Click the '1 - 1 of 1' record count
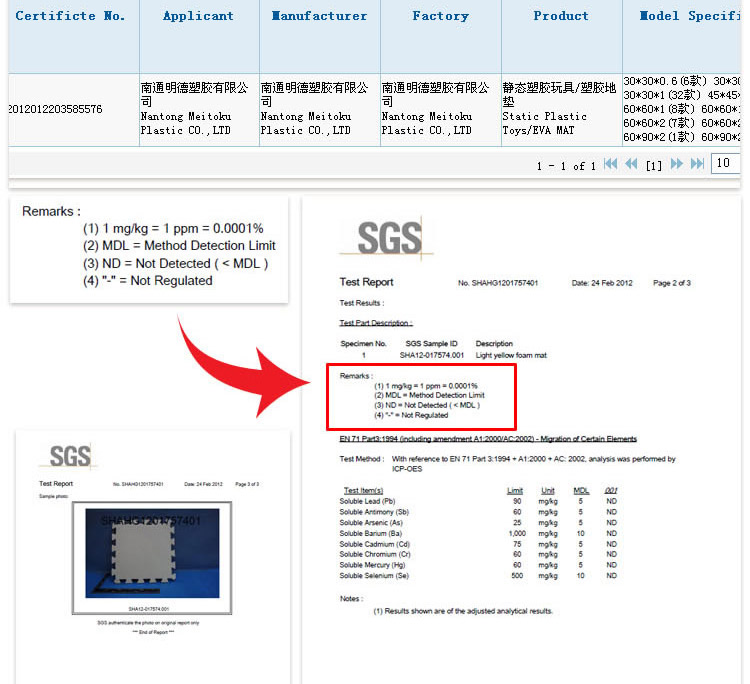 (x=566, y=166)
